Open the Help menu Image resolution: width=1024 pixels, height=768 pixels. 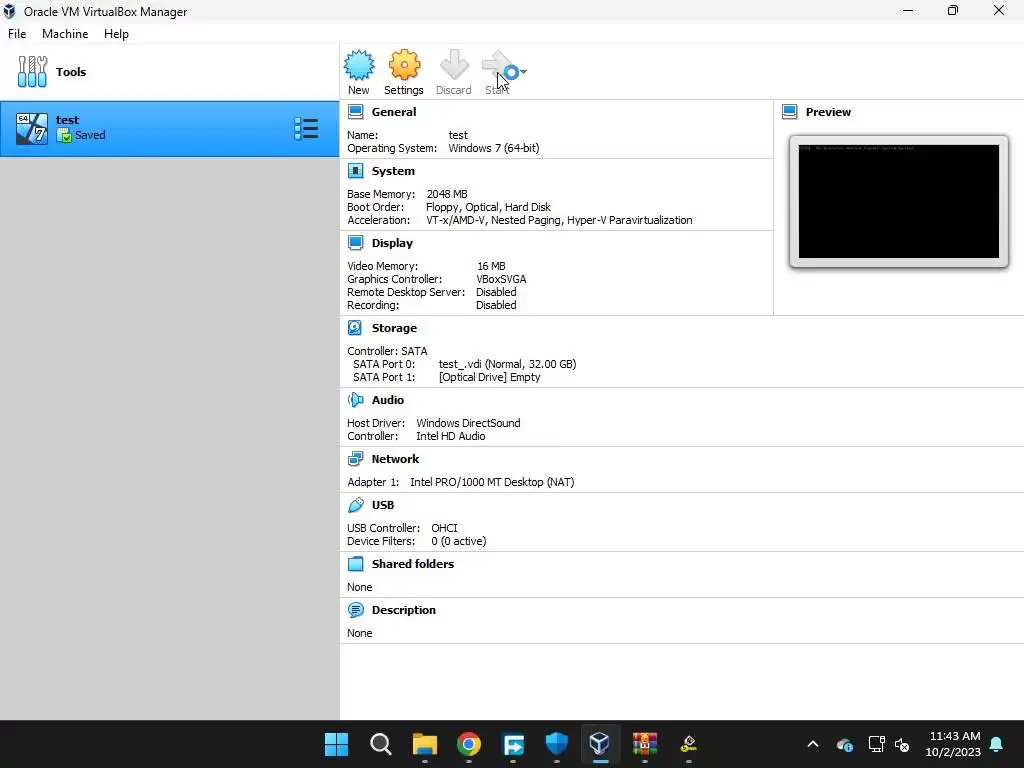[116, 34]
